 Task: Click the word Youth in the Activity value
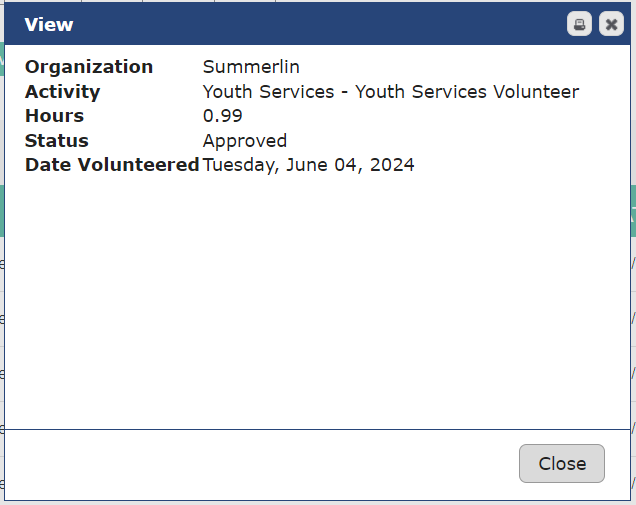pos(226,92)
